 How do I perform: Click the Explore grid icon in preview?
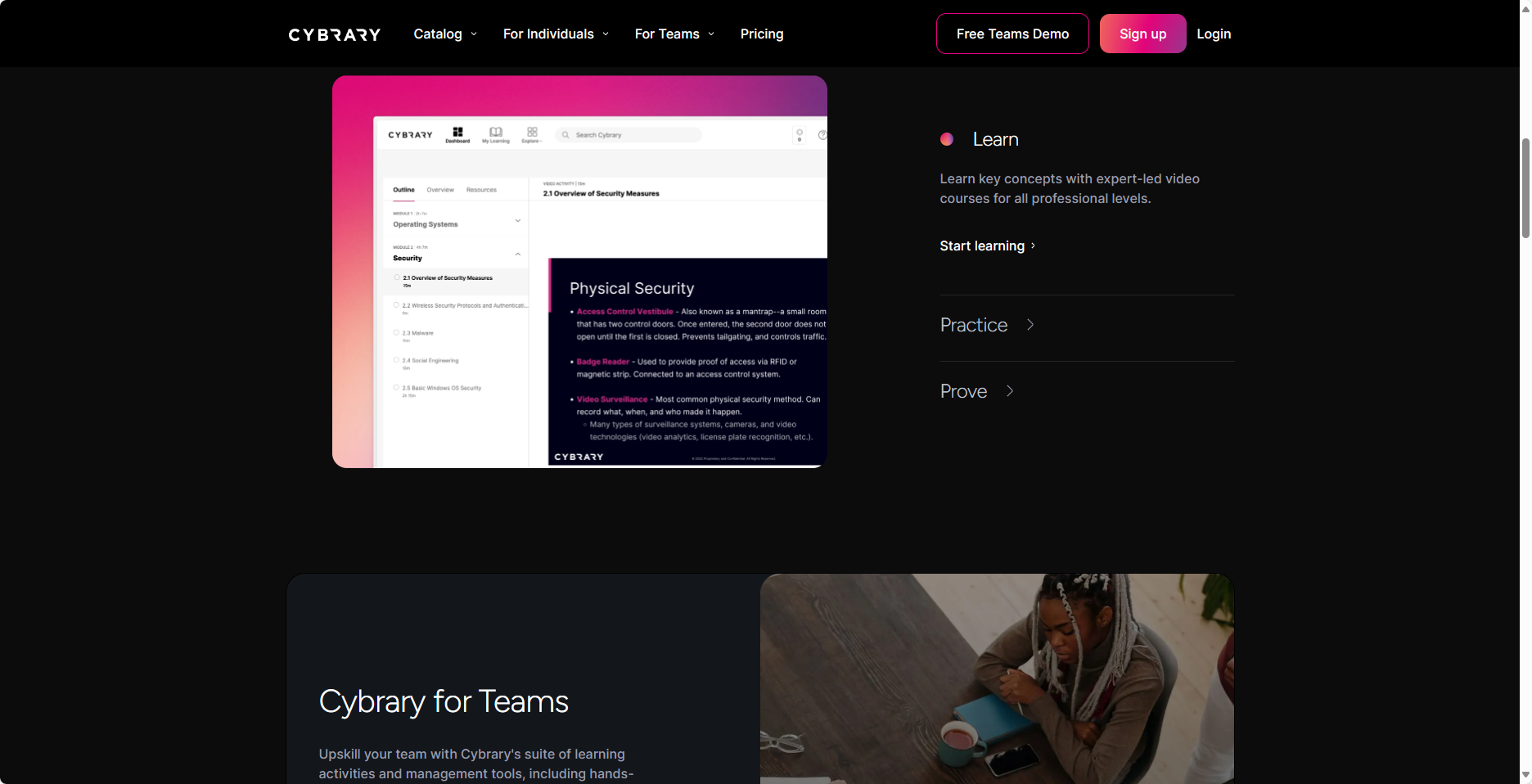[x=532, y=134]
